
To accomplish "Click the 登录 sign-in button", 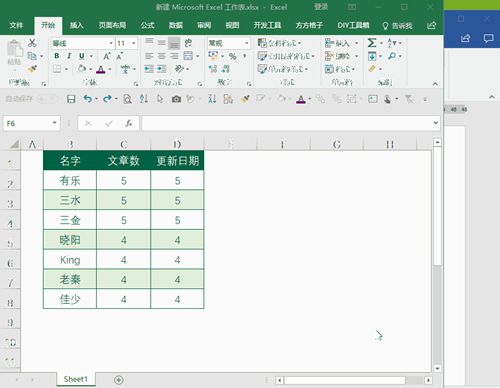I will point(321,7).
